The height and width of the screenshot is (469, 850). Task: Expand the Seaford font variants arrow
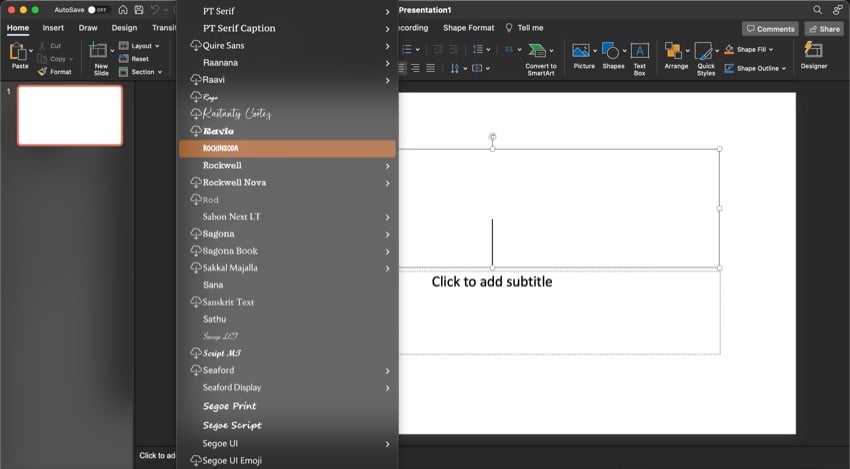tap(387, 370)
